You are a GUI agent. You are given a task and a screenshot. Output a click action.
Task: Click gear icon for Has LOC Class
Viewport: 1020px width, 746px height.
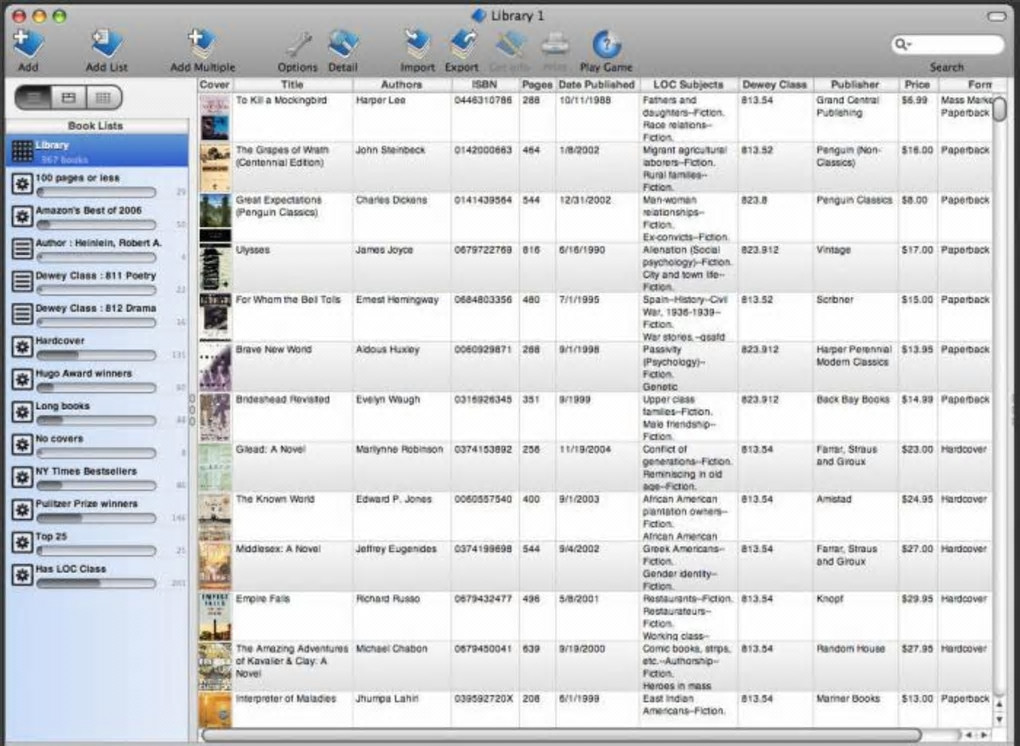[22, 575]
